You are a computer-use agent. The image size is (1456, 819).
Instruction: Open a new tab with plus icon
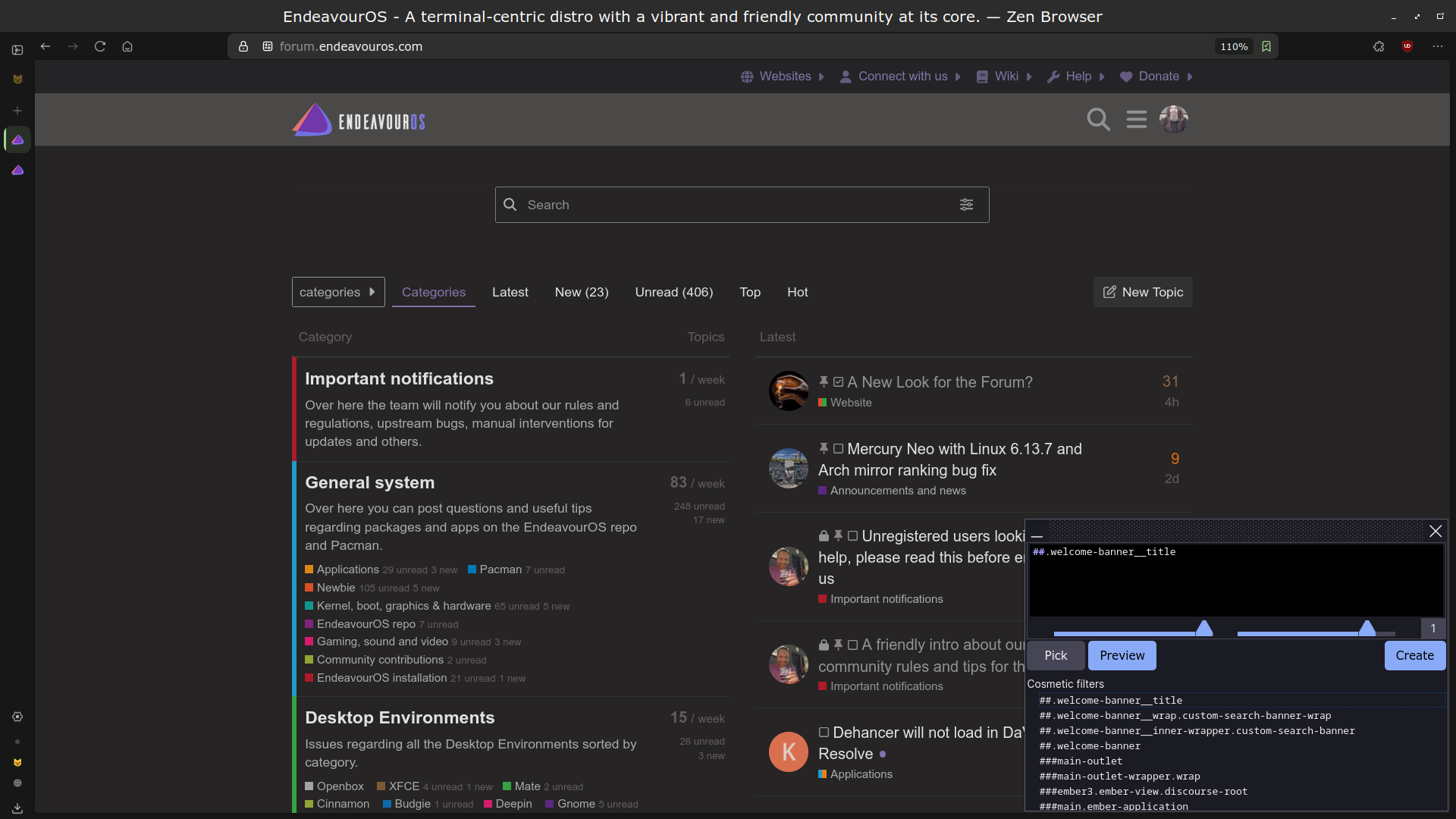17,111
